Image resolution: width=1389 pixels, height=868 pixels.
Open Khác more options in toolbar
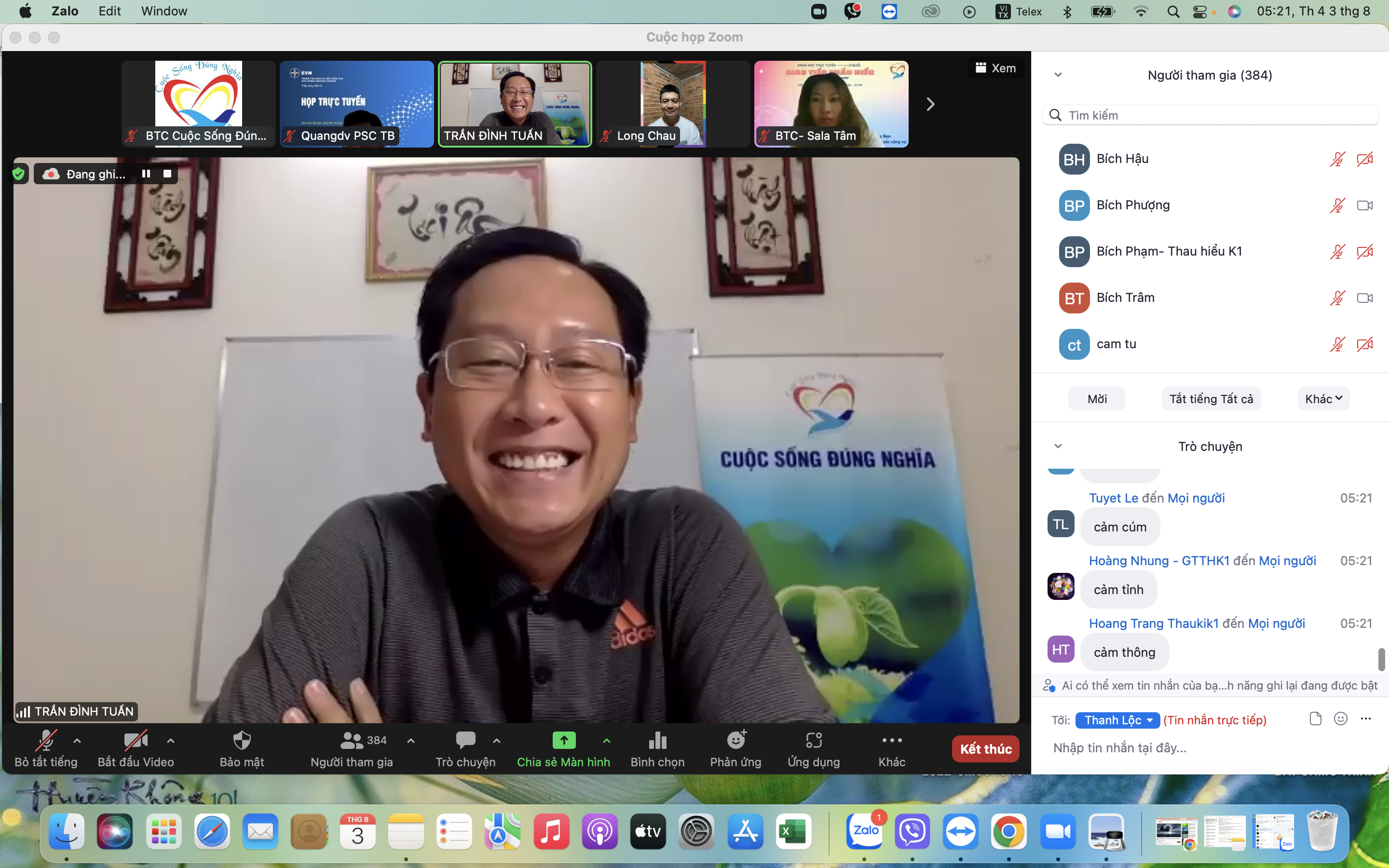click(891, 748)
